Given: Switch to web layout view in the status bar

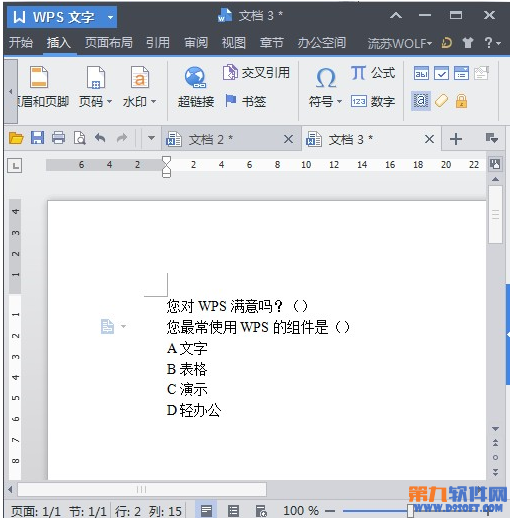Looking at the screenshot, I should point(261,511).
